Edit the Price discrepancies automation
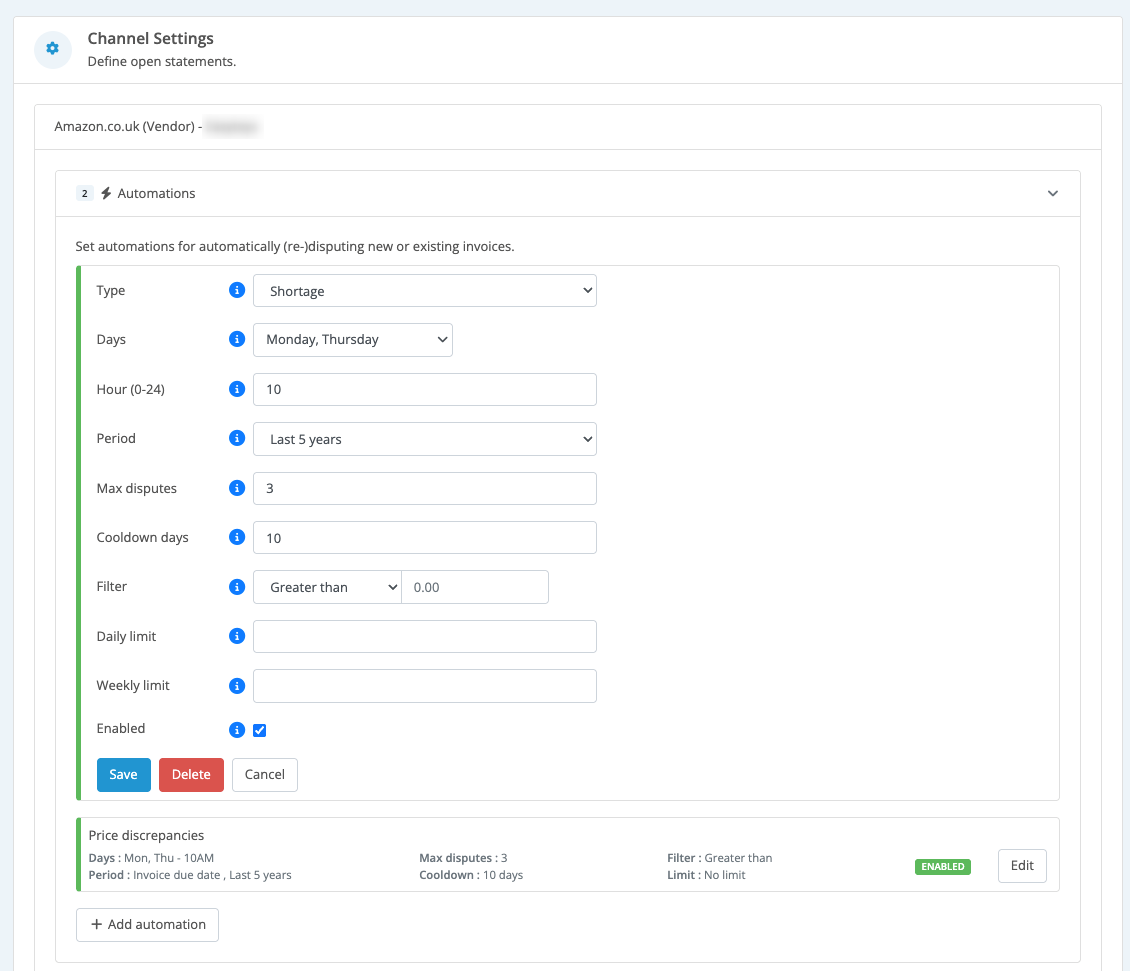Screen dimensions: 1130x971 tap(1022, 866)
